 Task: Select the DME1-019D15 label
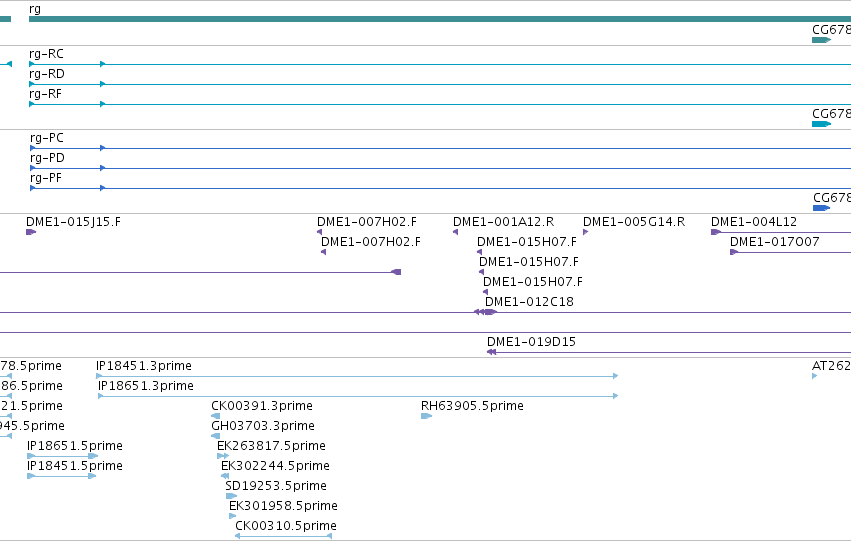(x=531, y=342)
